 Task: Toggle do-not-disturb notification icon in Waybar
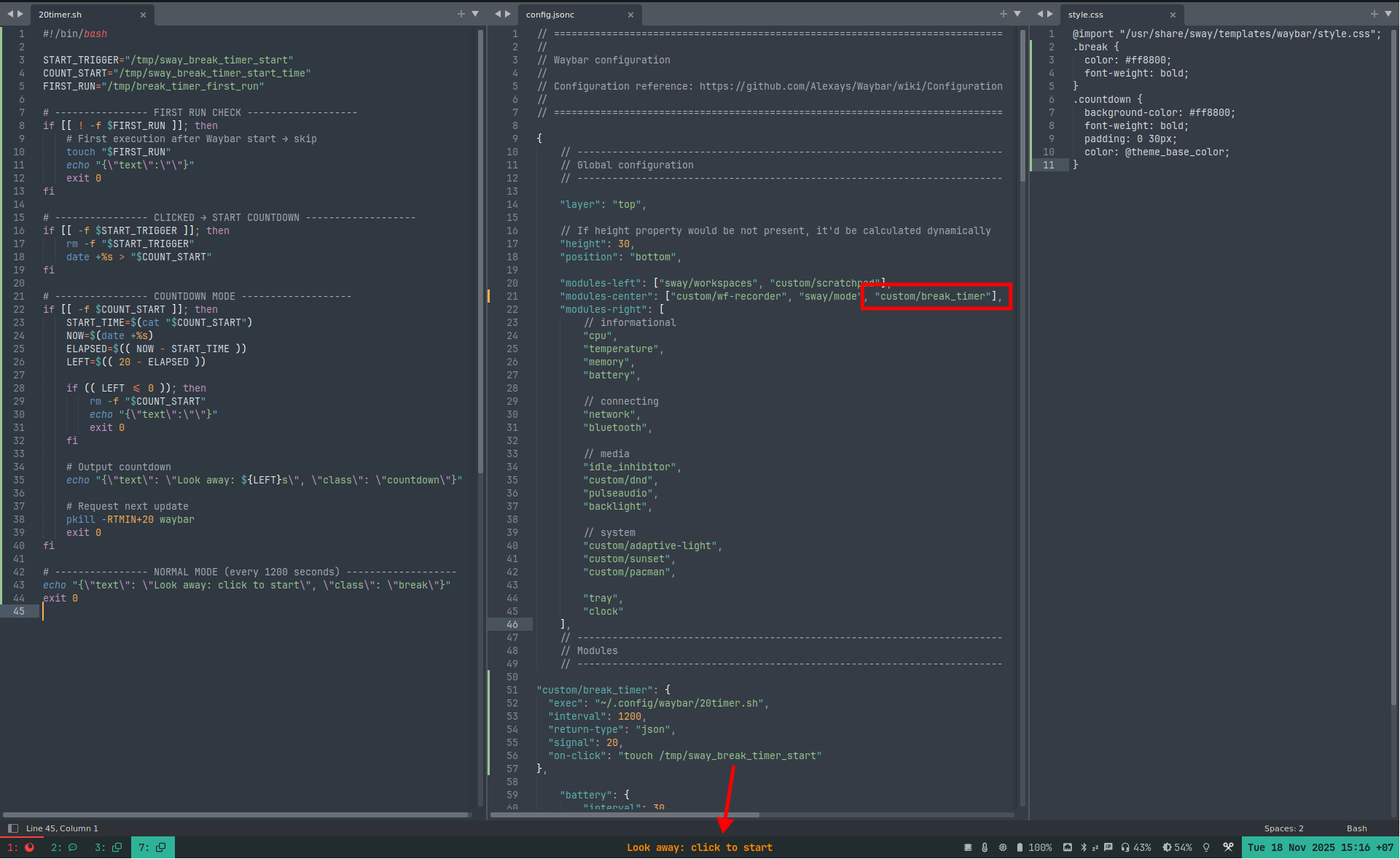[1108, 847]
